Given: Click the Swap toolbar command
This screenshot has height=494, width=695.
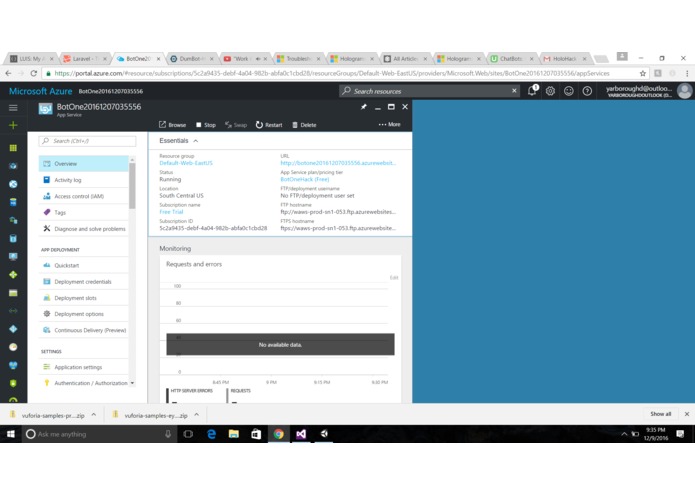Looking at the screenshot, I should point(236,125).
